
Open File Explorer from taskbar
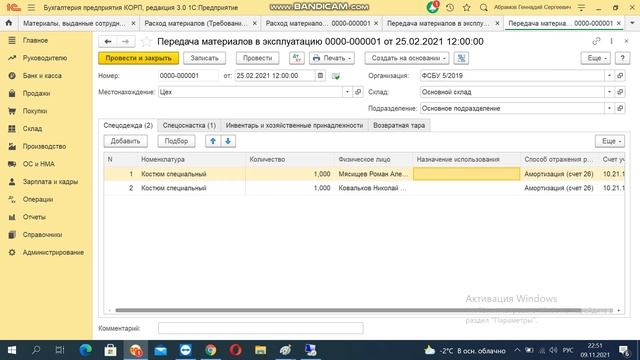pyautogui.click(x=260, y=350)
